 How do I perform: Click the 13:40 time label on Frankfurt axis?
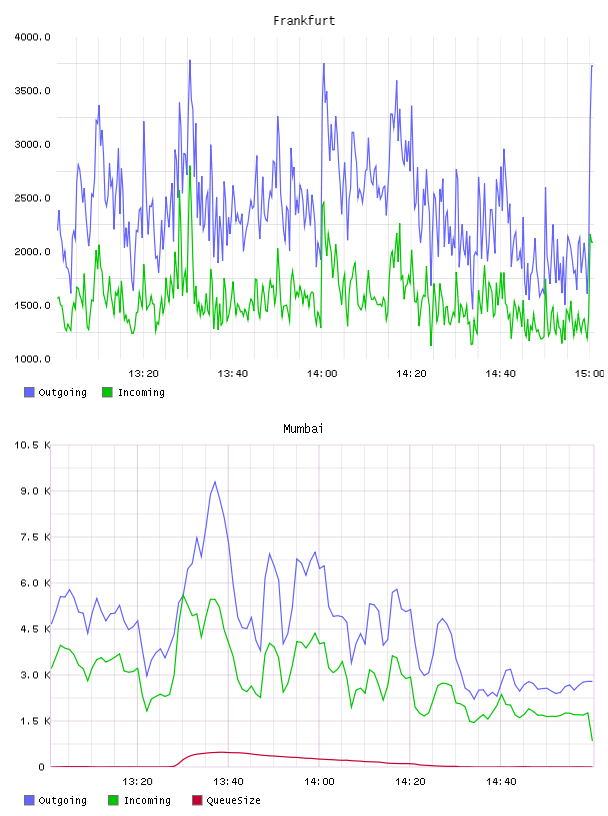coord(232,373)
